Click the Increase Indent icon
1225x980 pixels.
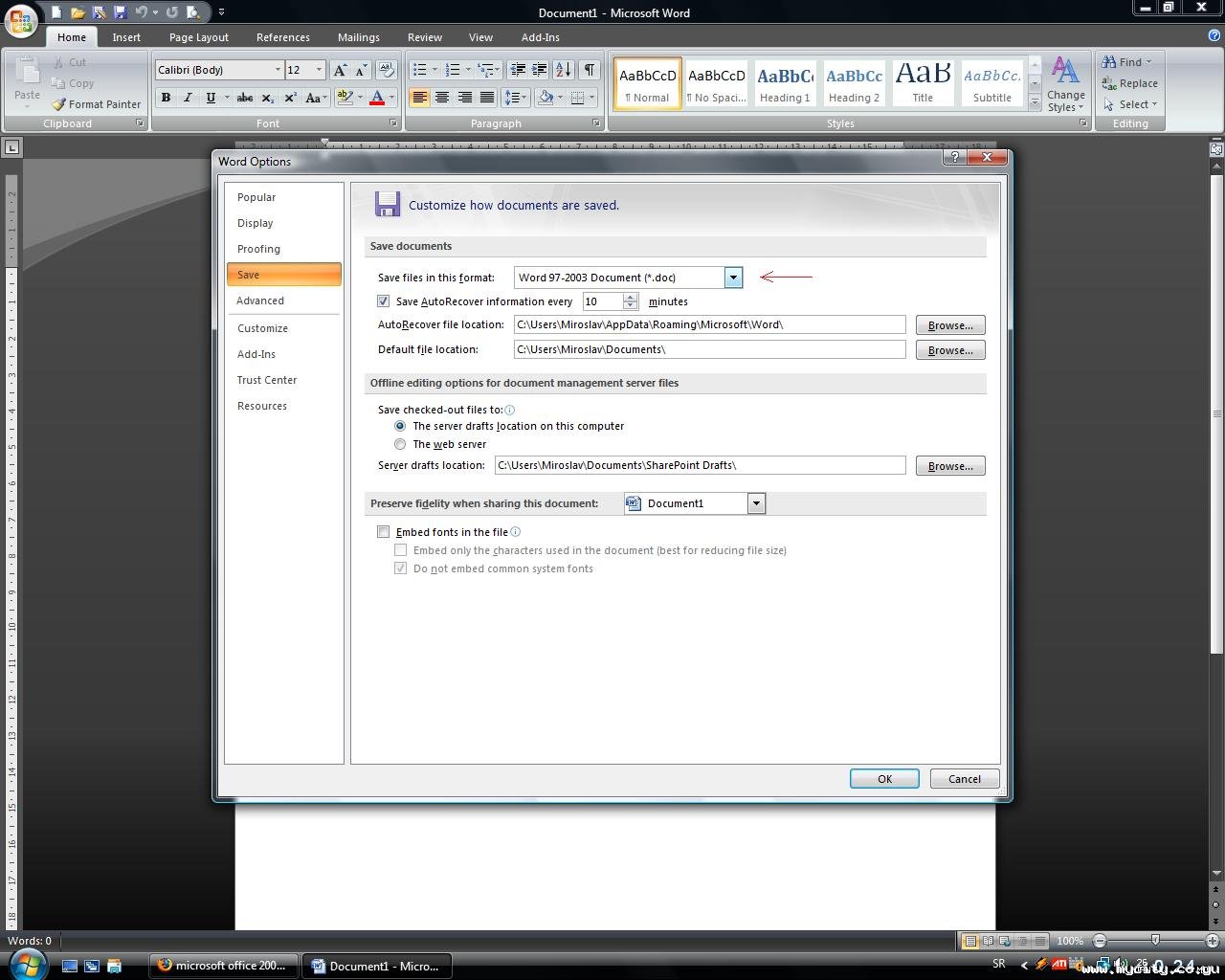539,70
